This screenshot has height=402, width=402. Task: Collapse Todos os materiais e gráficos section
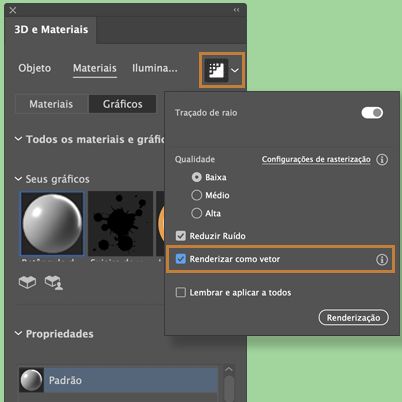pos(19,139)
